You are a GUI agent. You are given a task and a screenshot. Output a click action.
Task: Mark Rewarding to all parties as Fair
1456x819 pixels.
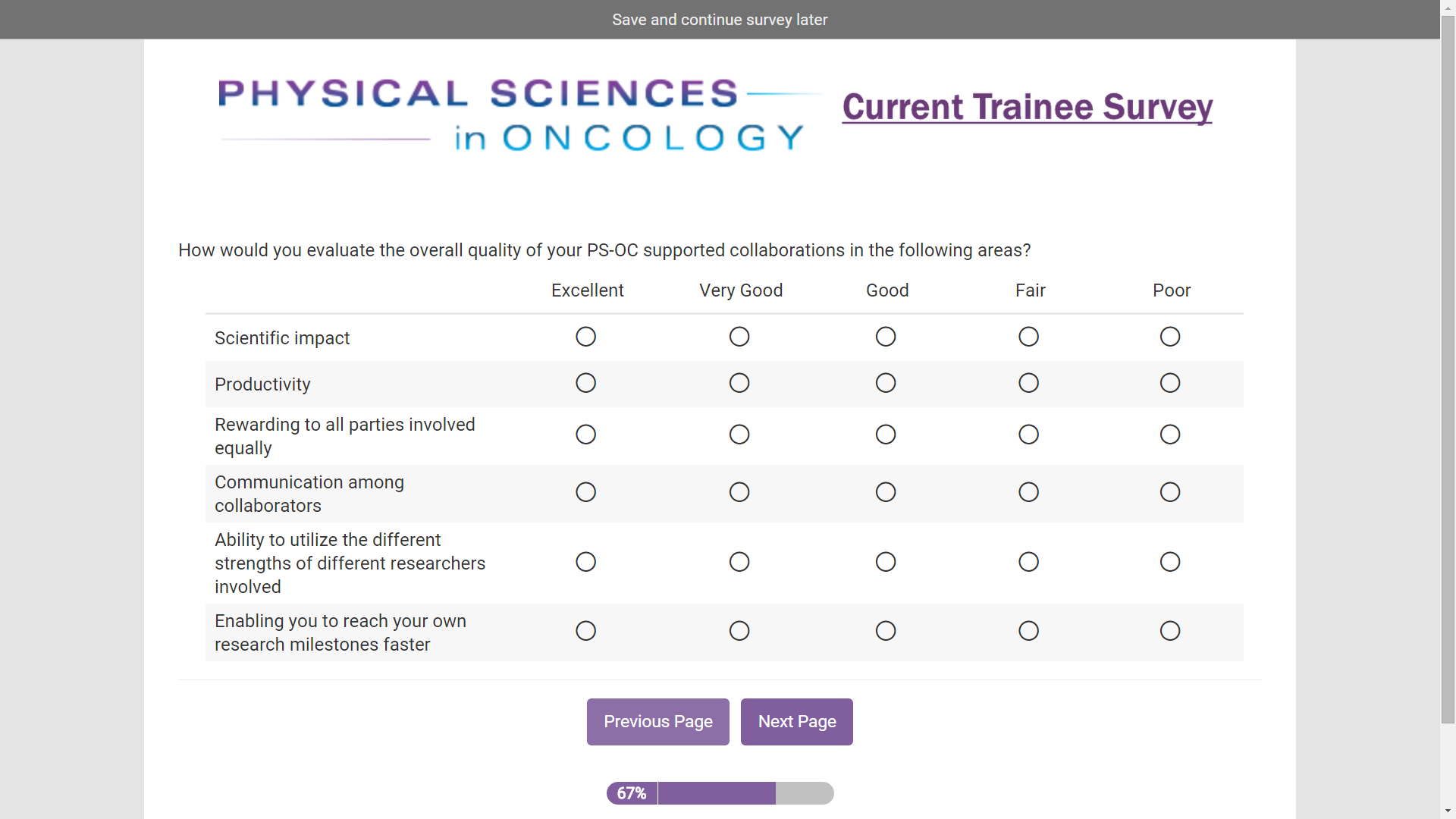[1028, 435]
